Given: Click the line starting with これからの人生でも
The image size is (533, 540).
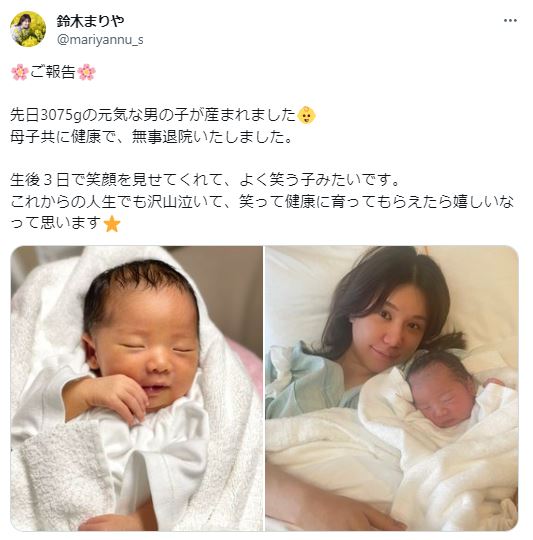Looking at the screenshot, I should [262, 202].
